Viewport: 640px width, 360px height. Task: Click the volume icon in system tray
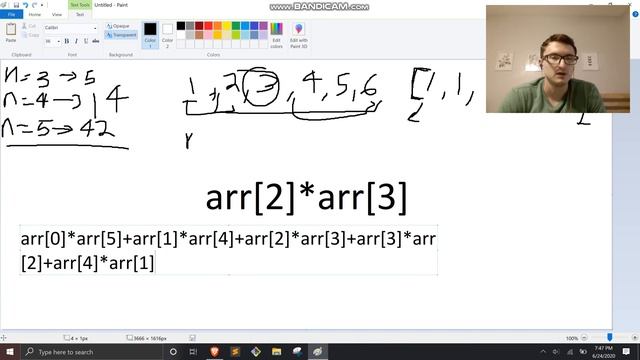pyautogui.click(x=556, y=352)
